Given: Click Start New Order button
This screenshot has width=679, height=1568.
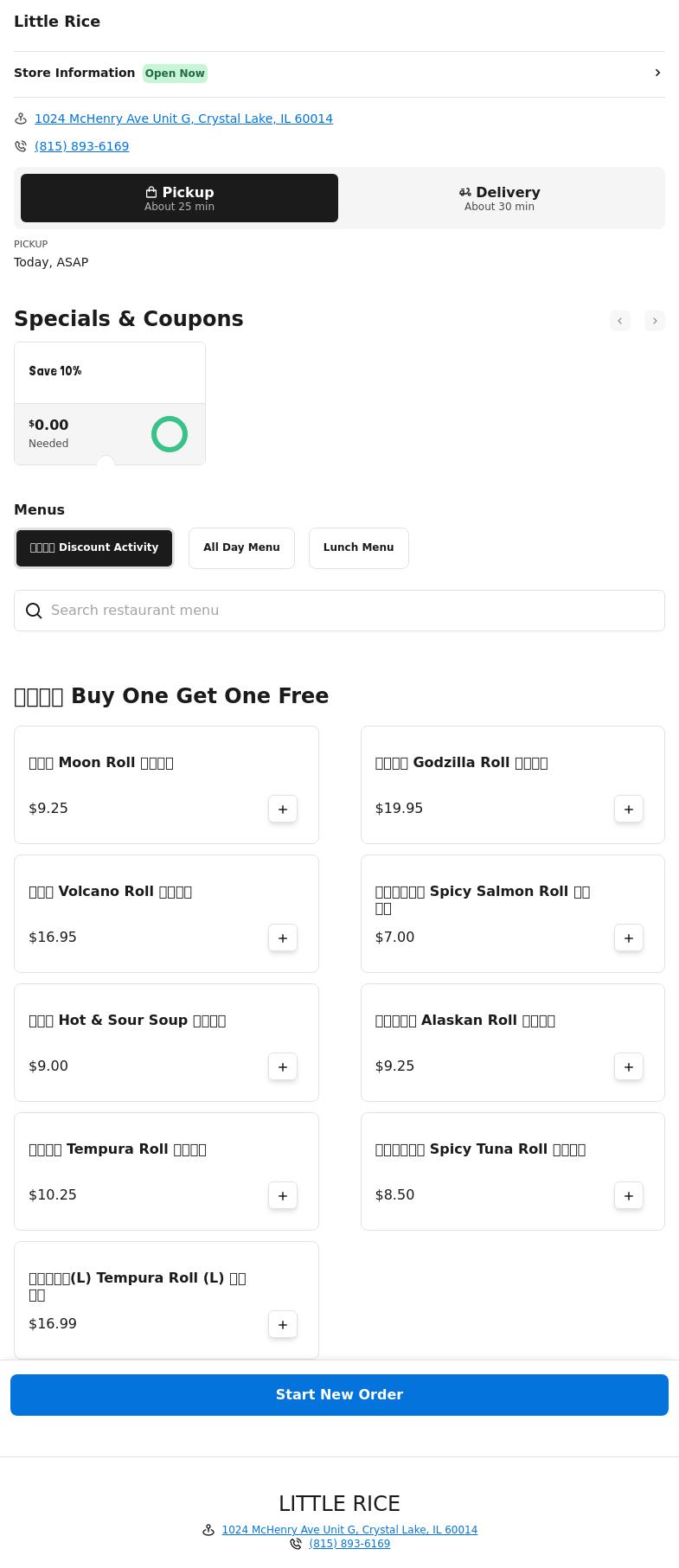Looking at the screenshot, I should coord(339,1395).
